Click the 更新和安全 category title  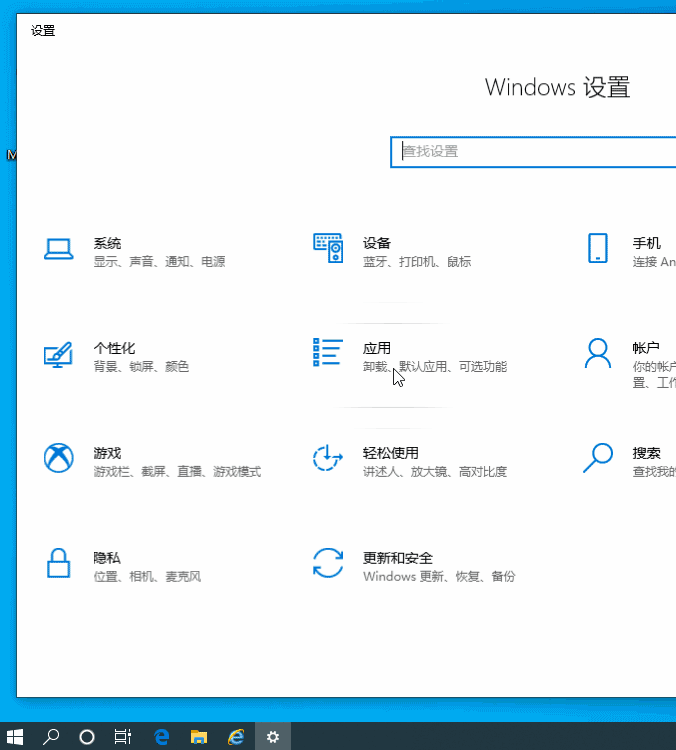coord(398,558)
